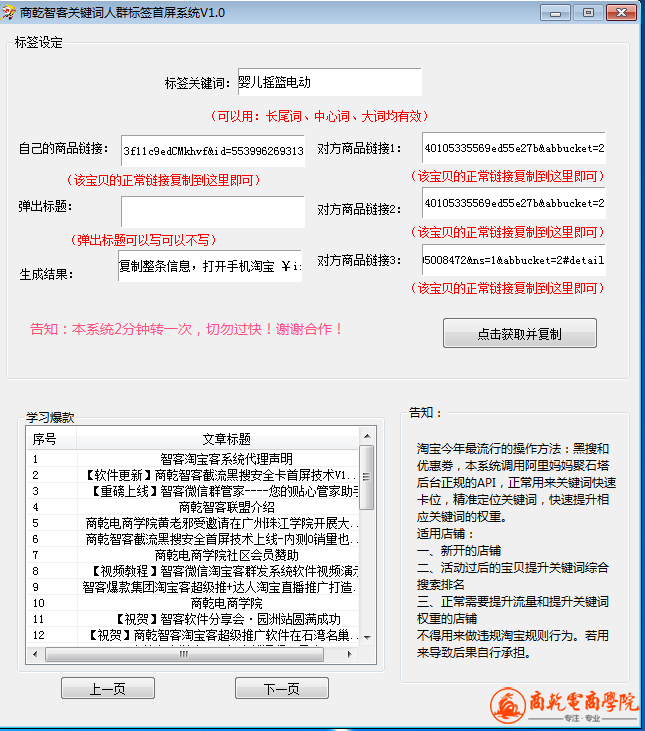
Task: Close the 商乾智客 window
Action: pos(621,13)
